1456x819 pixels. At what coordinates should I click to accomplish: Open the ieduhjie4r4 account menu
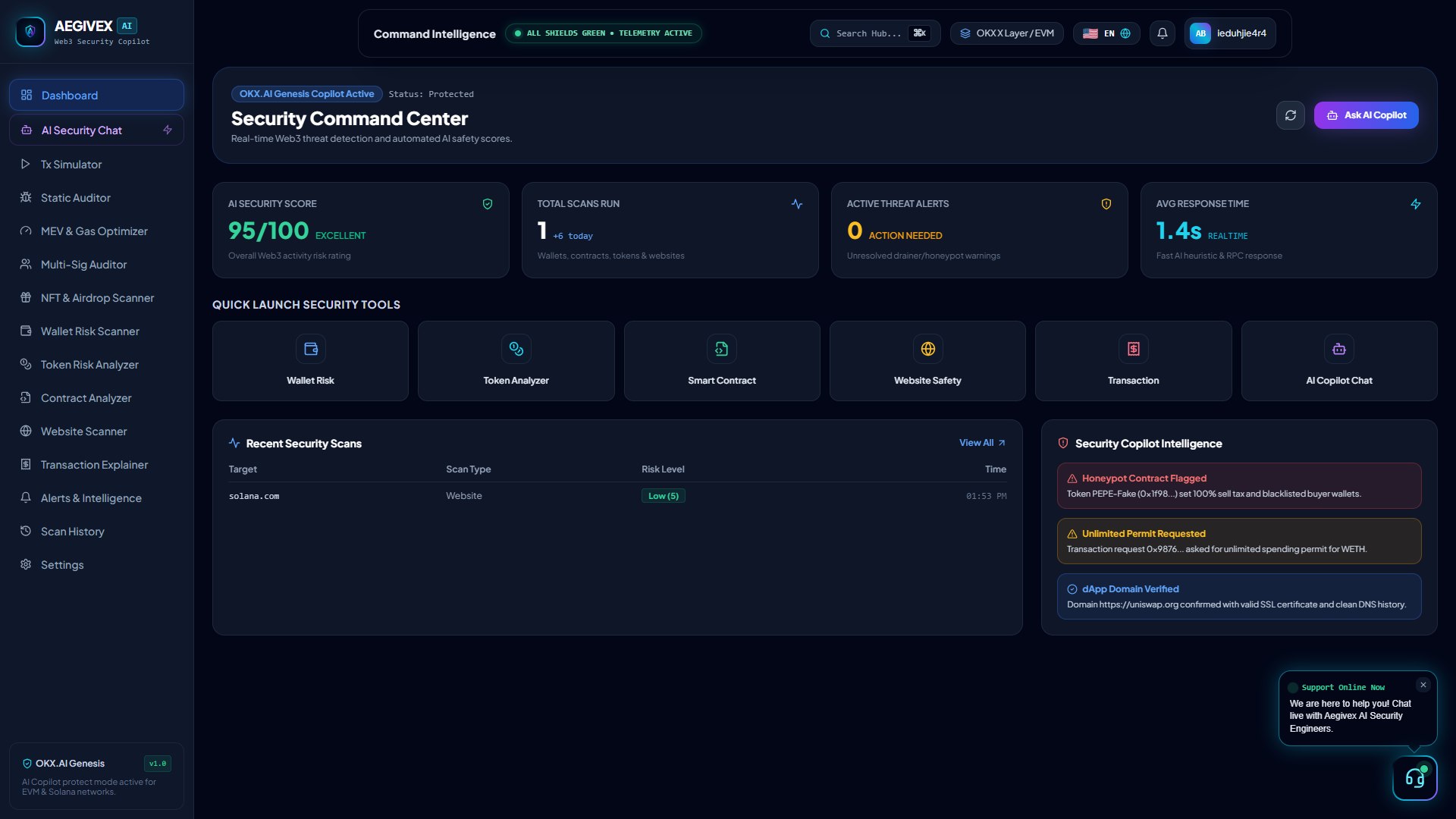1230,33
